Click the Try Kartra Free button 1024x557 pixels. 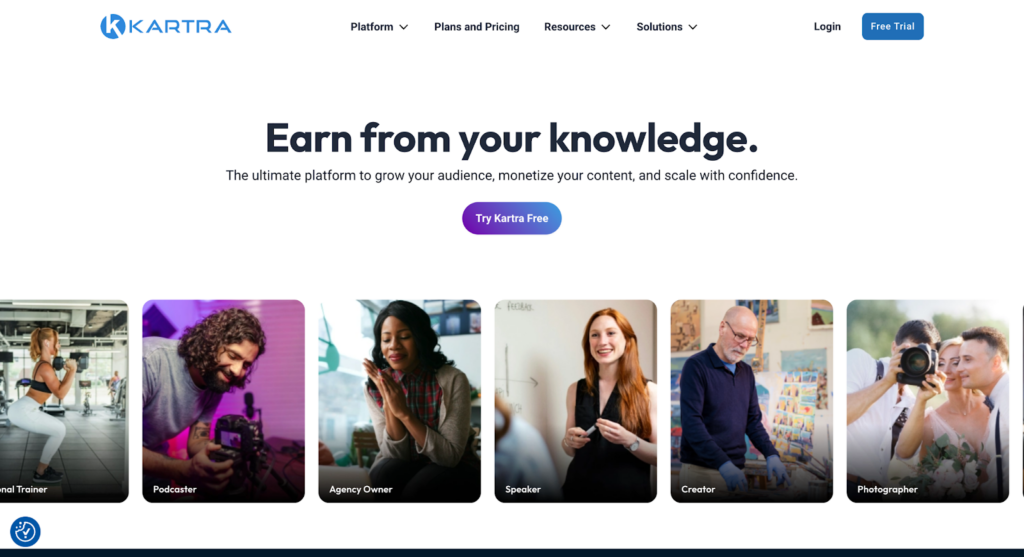tap(511, 218)
